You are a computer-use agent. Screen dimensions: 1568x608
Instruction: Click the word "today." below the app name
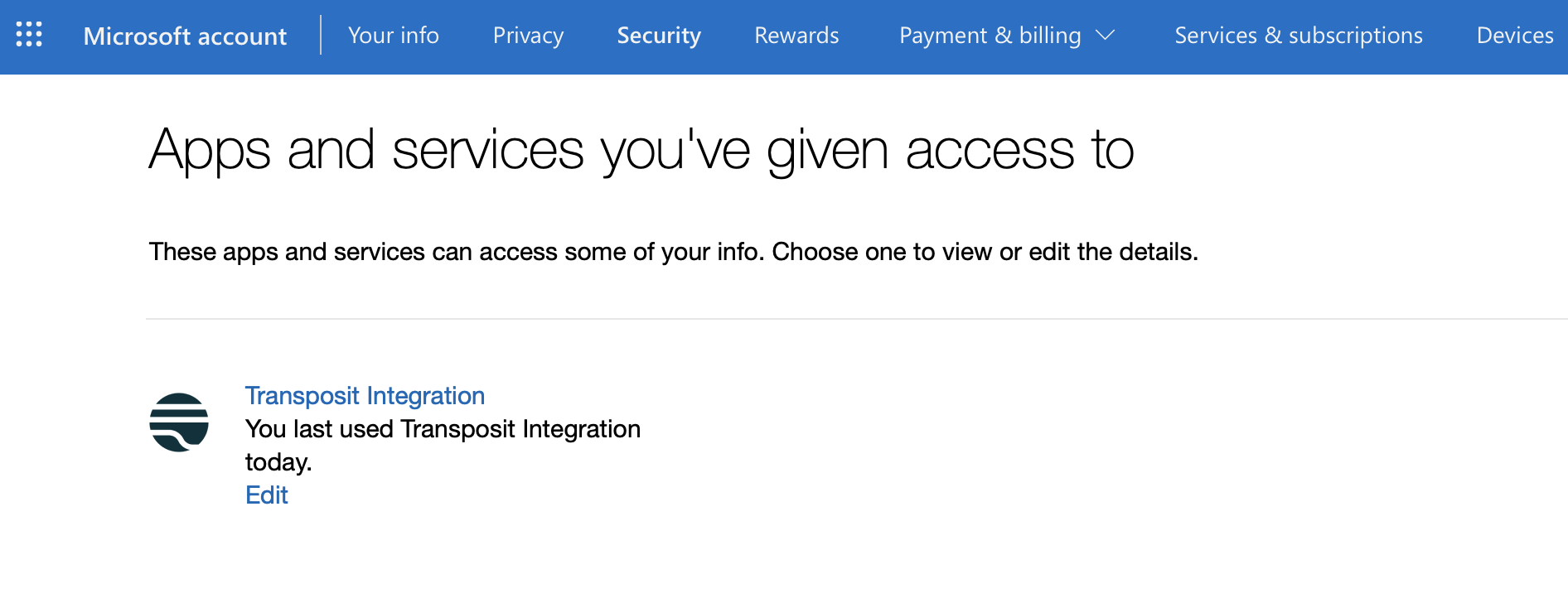pos(278,462)
